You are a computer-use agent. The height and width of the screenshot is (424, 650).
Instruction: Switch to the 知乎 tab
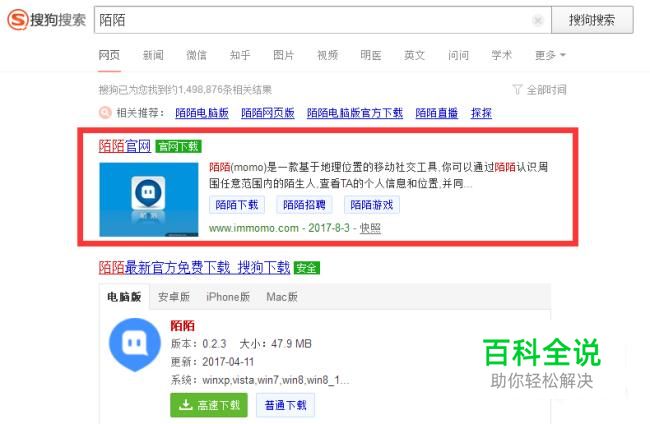coord(240,55)
